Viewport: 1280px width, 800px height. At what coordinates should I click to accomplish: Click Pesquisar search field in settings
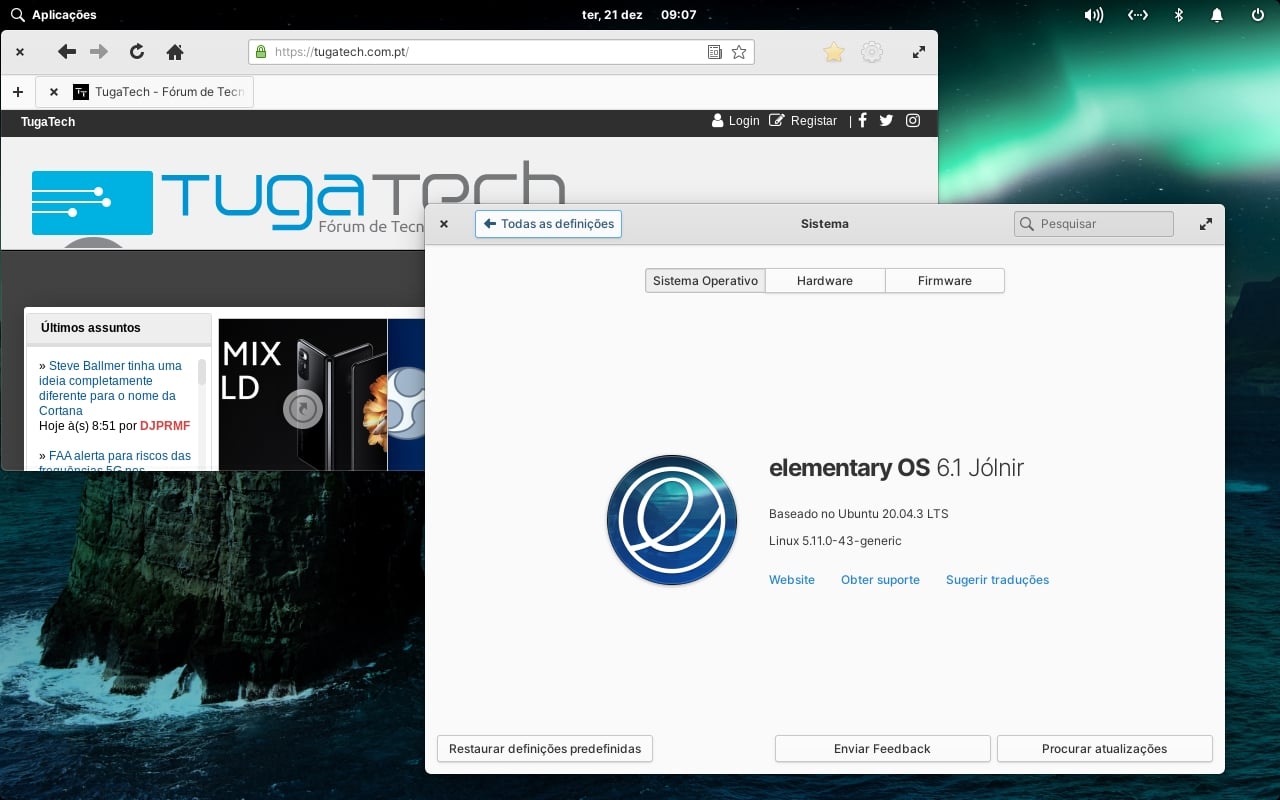[1094, 224]
